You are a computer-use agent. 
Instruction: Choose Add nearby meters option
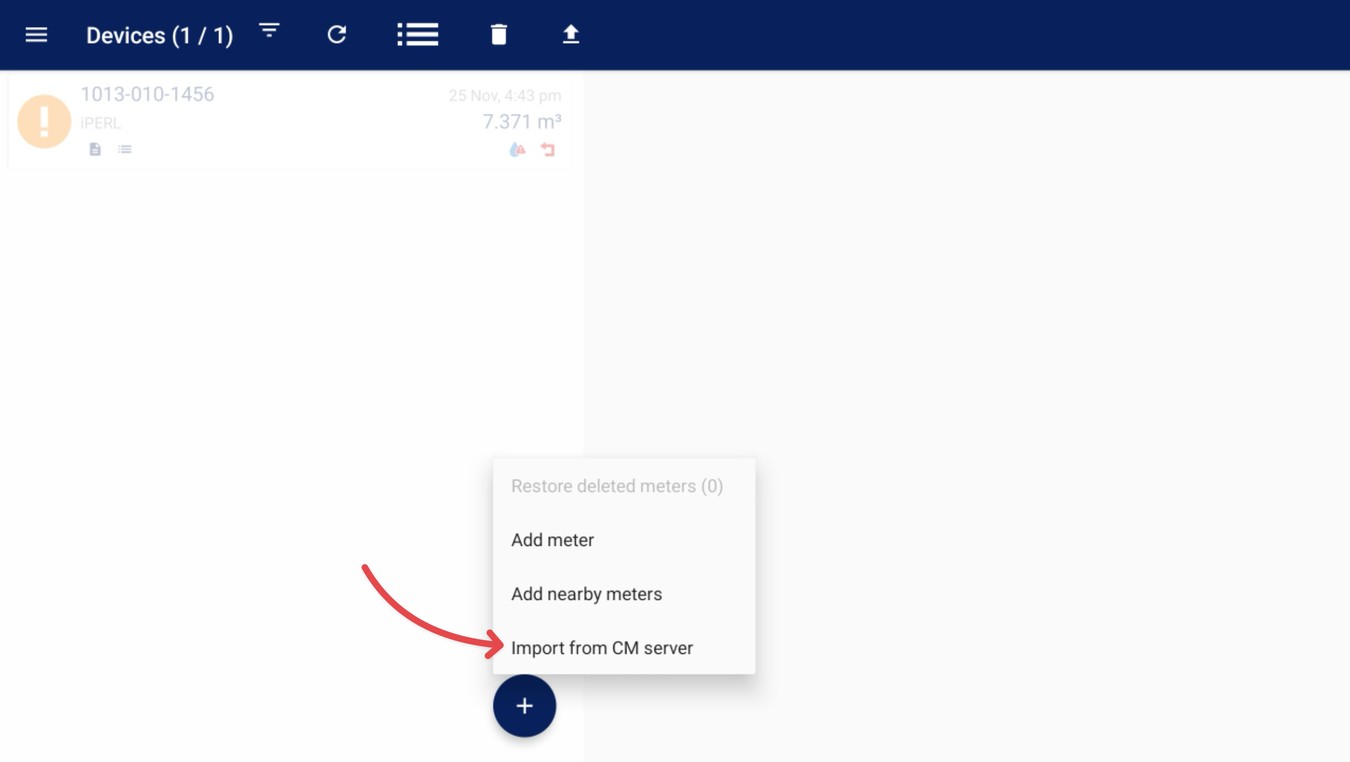[586, 594]
